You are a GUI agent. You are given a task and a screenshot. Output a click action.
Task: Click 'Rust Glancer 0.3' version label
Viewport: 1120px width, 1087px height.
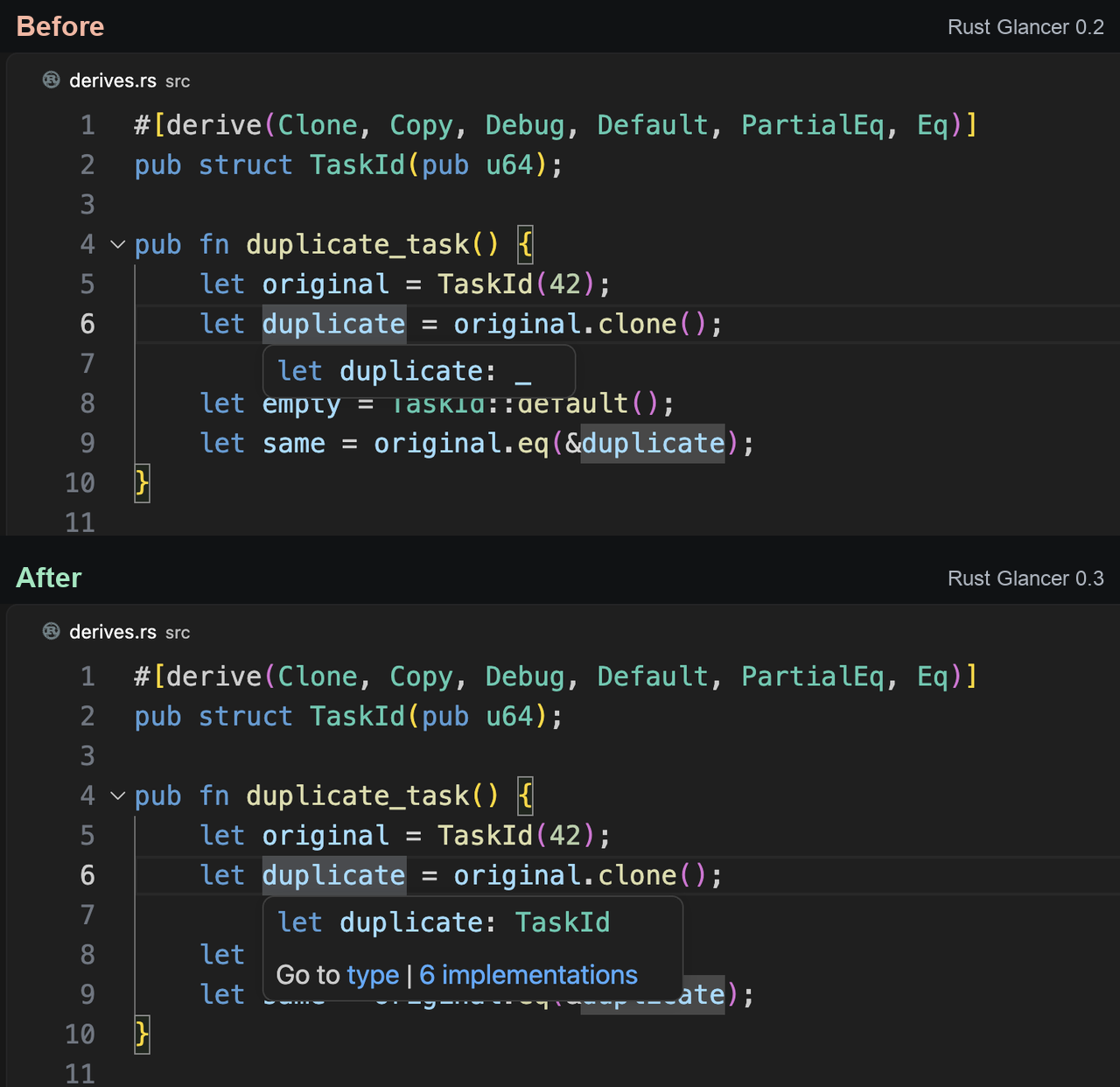(x=1025, y=579)
